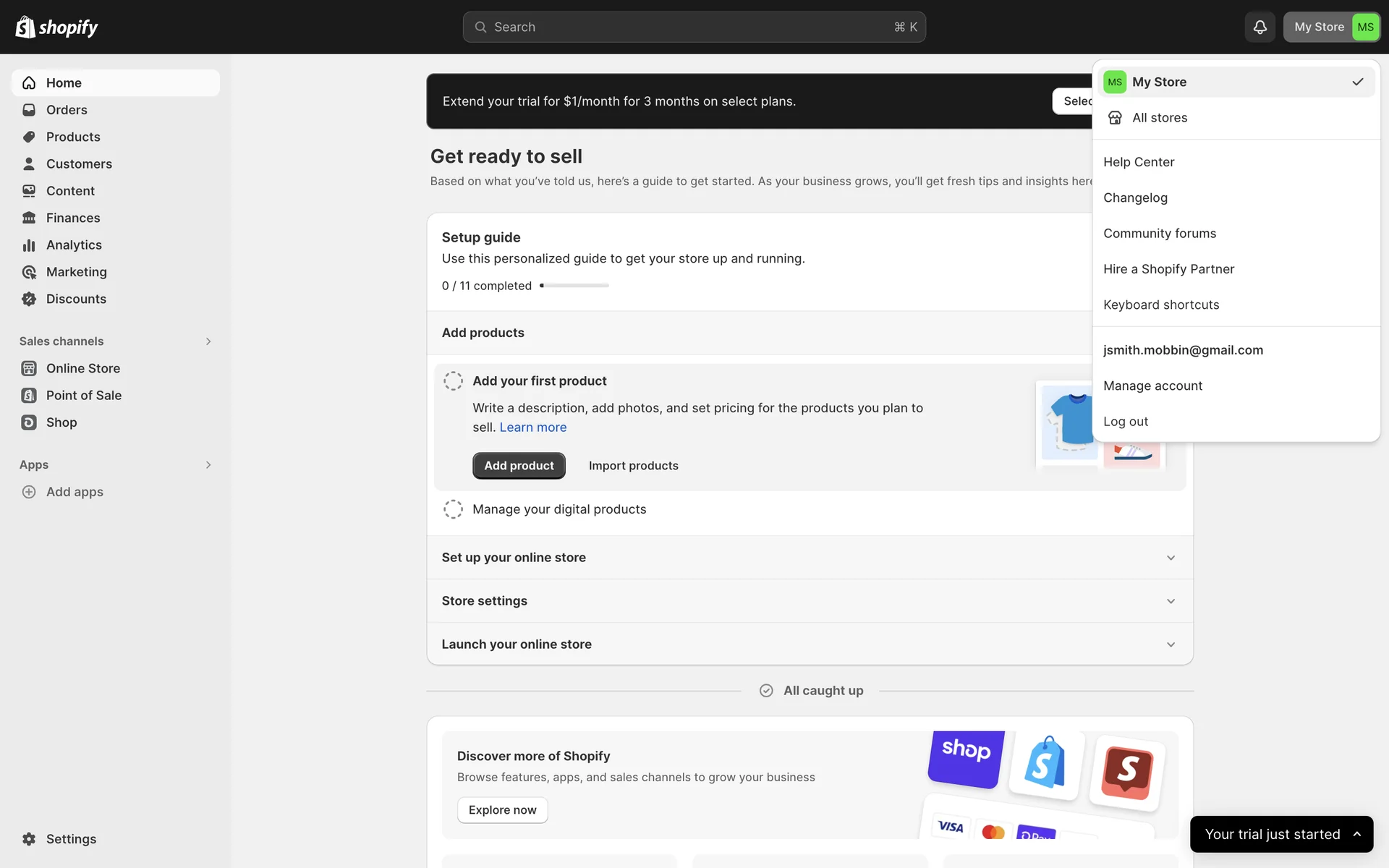
Task: Click the setup guide progress bar
Action: click(x=574, y=286)
